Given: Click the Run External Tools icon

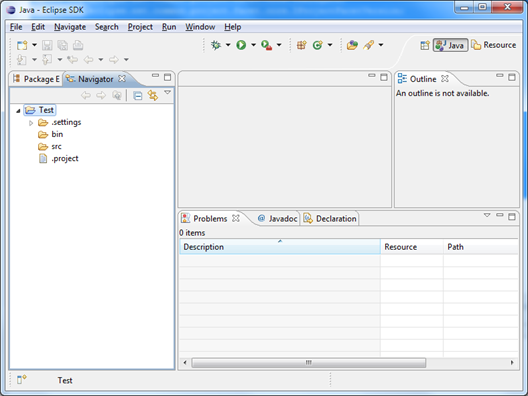Looking at the screenshot, I should pos(266,45).
